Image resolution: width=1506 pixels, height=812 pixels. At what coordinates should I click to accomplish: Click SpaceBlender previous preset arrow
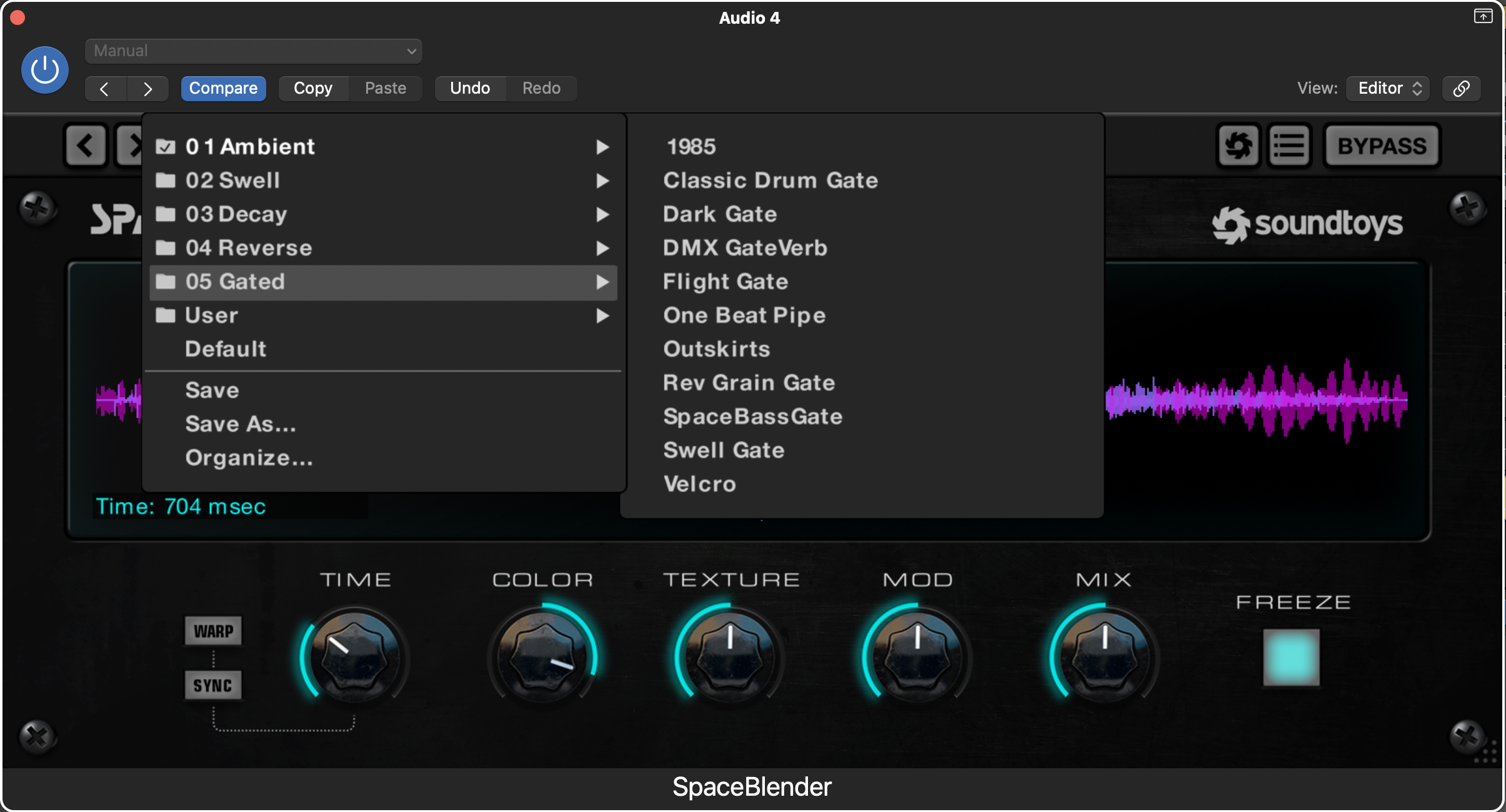click(x=86, y=146)
